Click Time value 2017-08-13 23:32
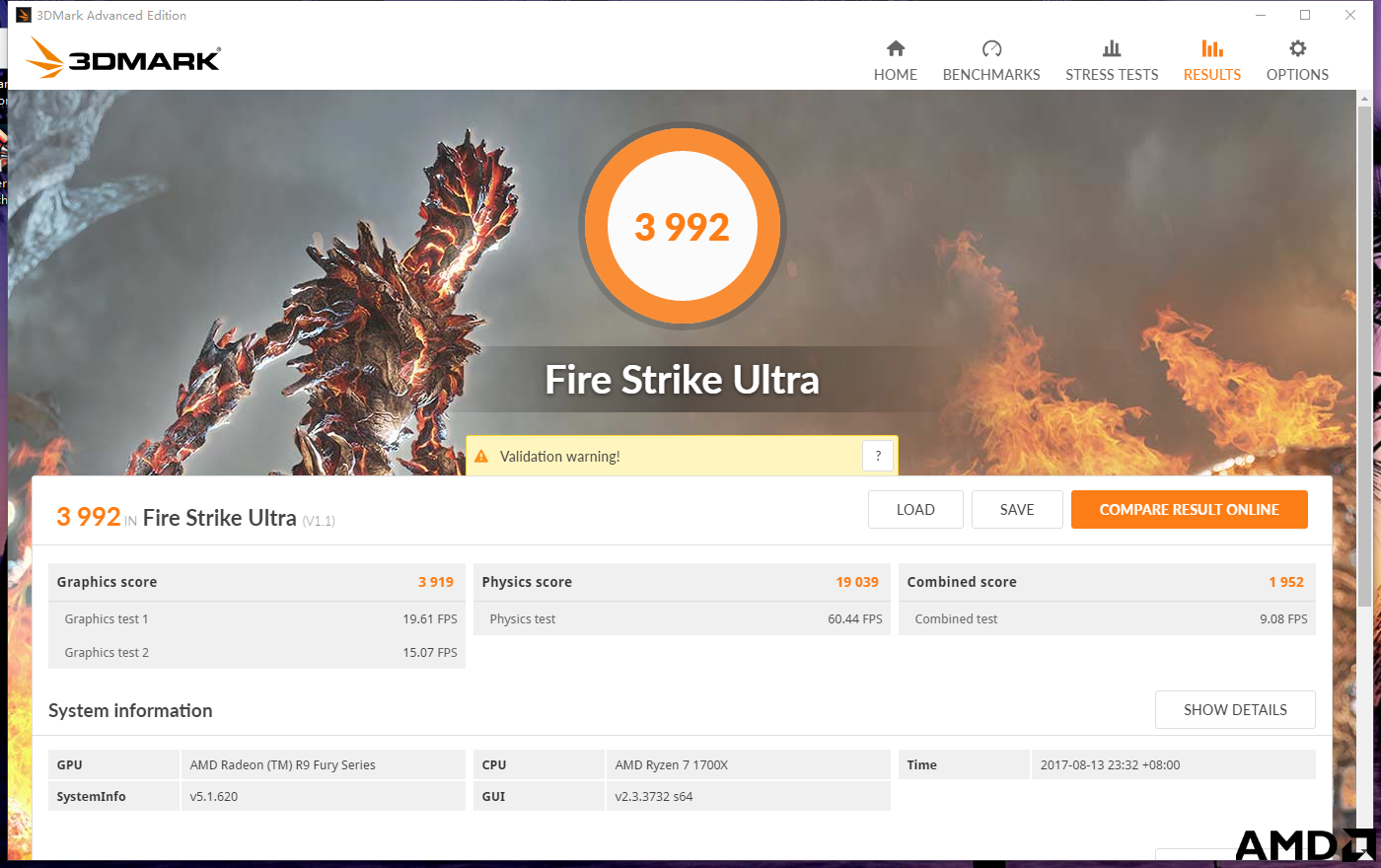This screenshot has height=868, width=1381. 1111,765
